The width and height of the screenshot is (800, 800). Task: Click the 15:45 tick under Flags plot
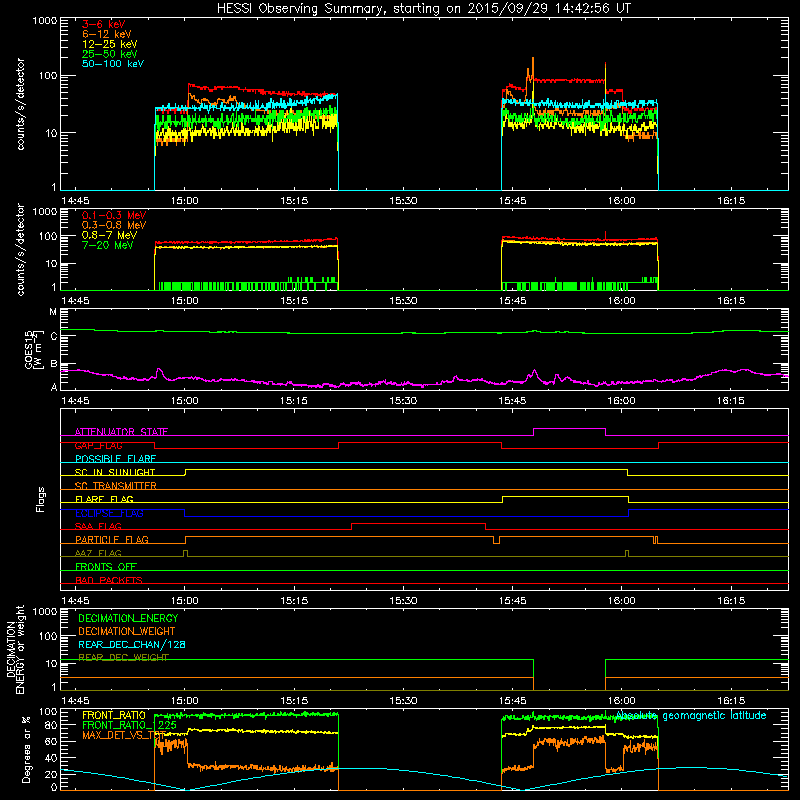(512, 601)
